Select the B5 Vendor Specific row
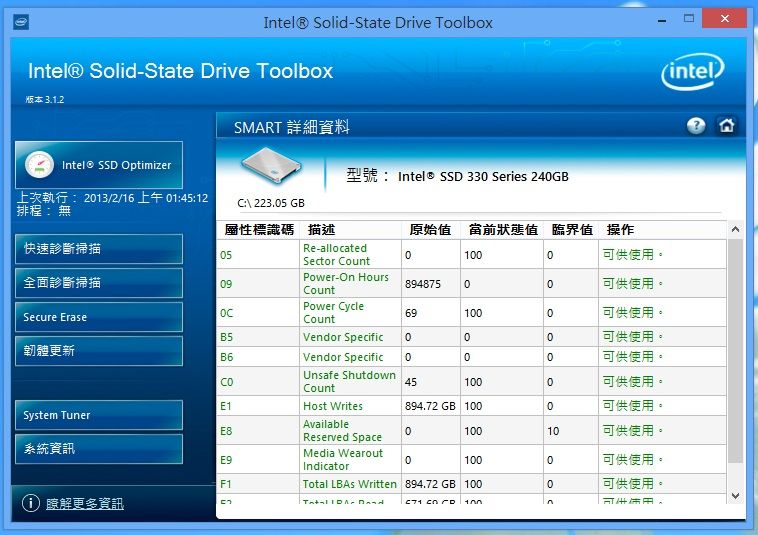Viewport: 758px width, 535px height. 472,337
